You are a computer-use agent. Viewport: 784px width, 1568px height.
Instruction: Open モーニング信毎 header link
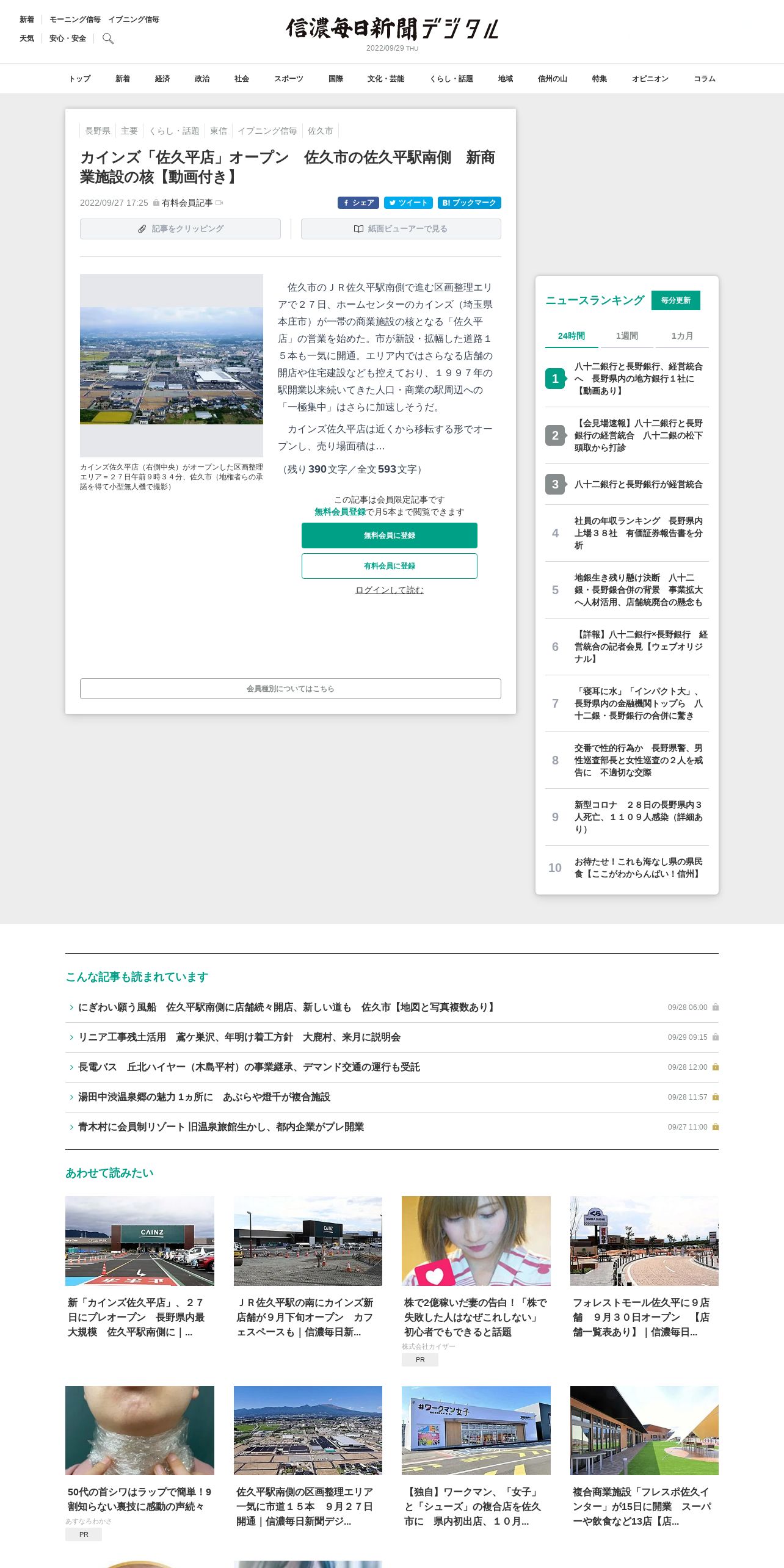tap(75, 20)
